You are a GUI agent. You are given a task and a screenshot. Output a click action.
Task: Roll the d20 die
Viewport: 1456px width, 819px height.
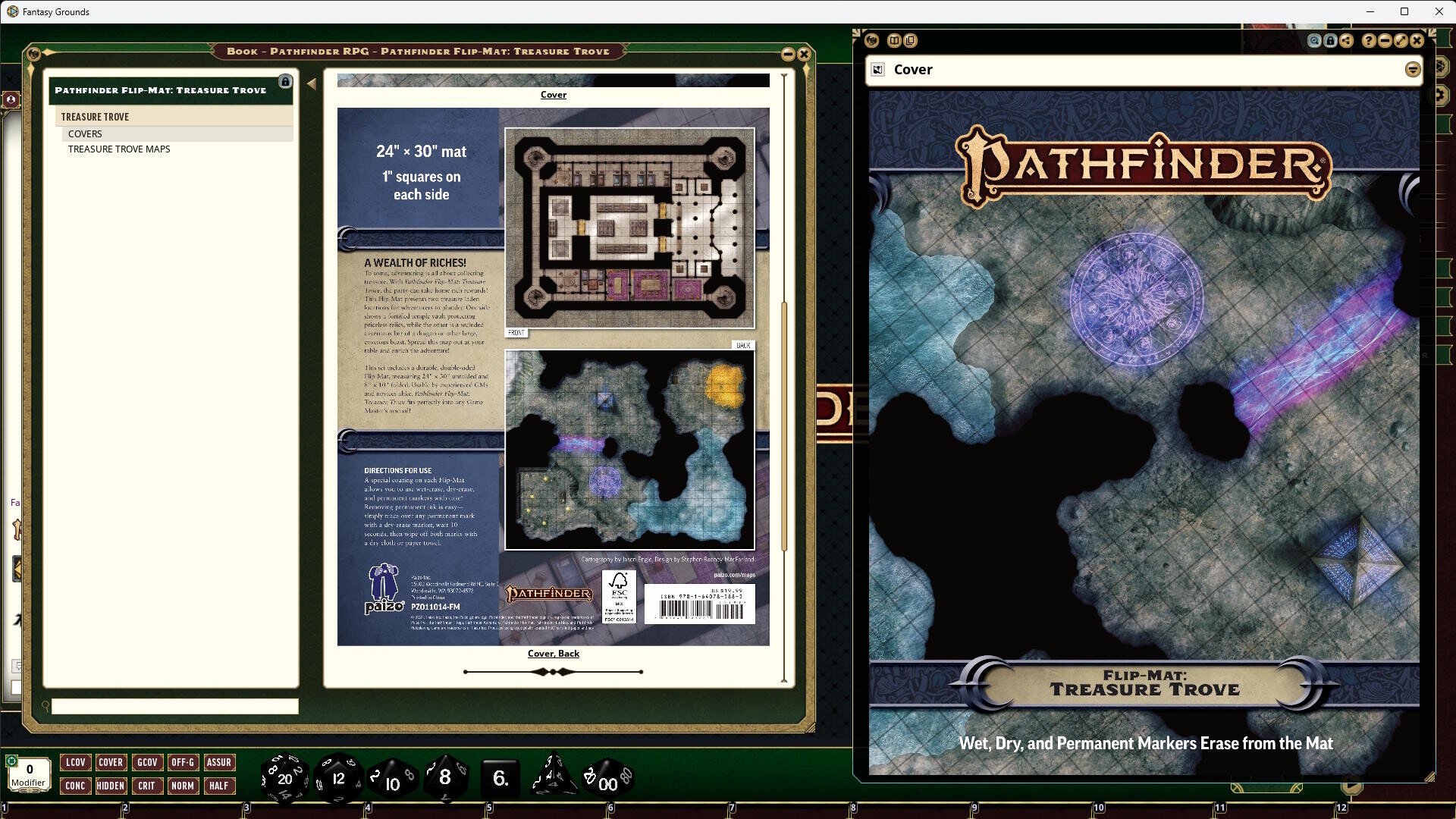(284, 777)
